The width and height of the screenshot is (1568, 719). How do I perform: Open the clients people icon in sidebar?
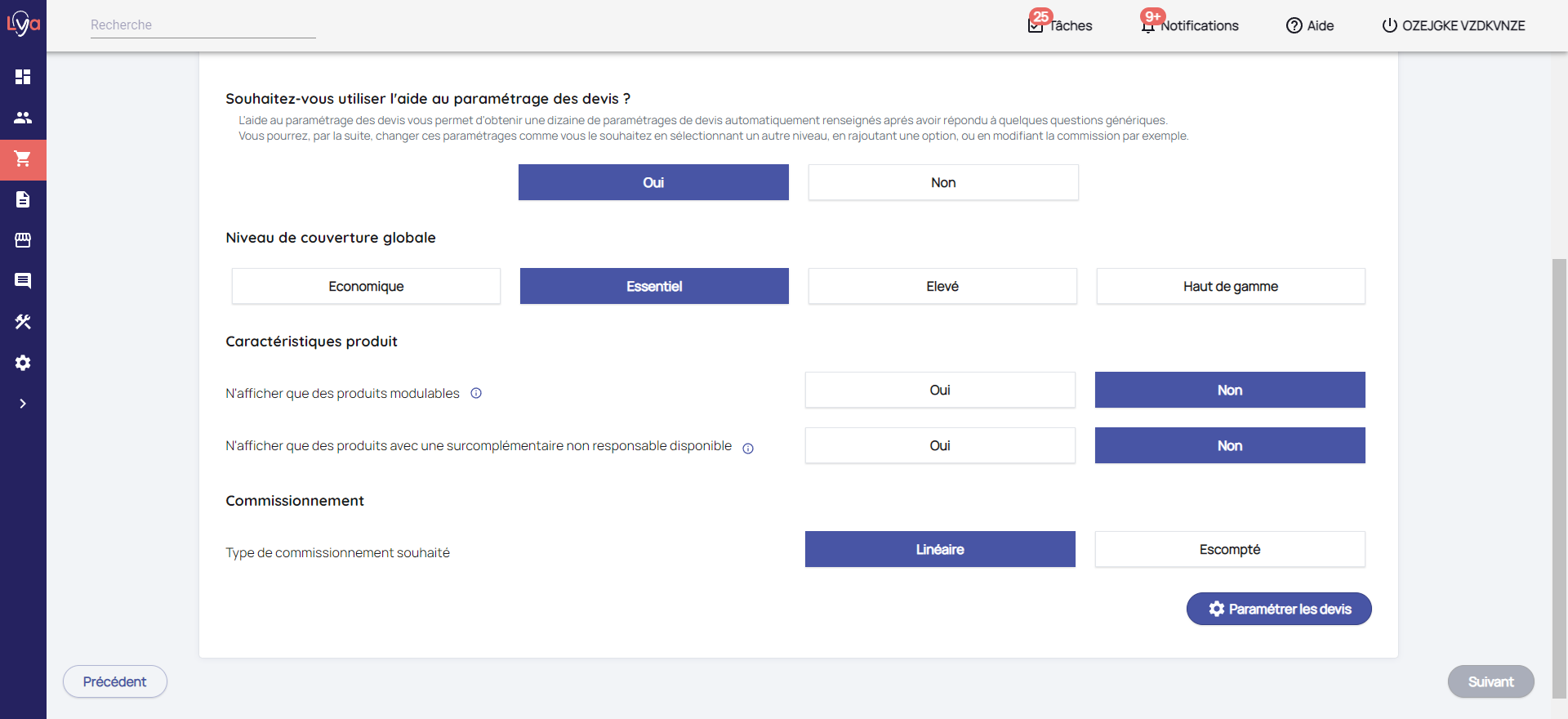coord(23,118)
